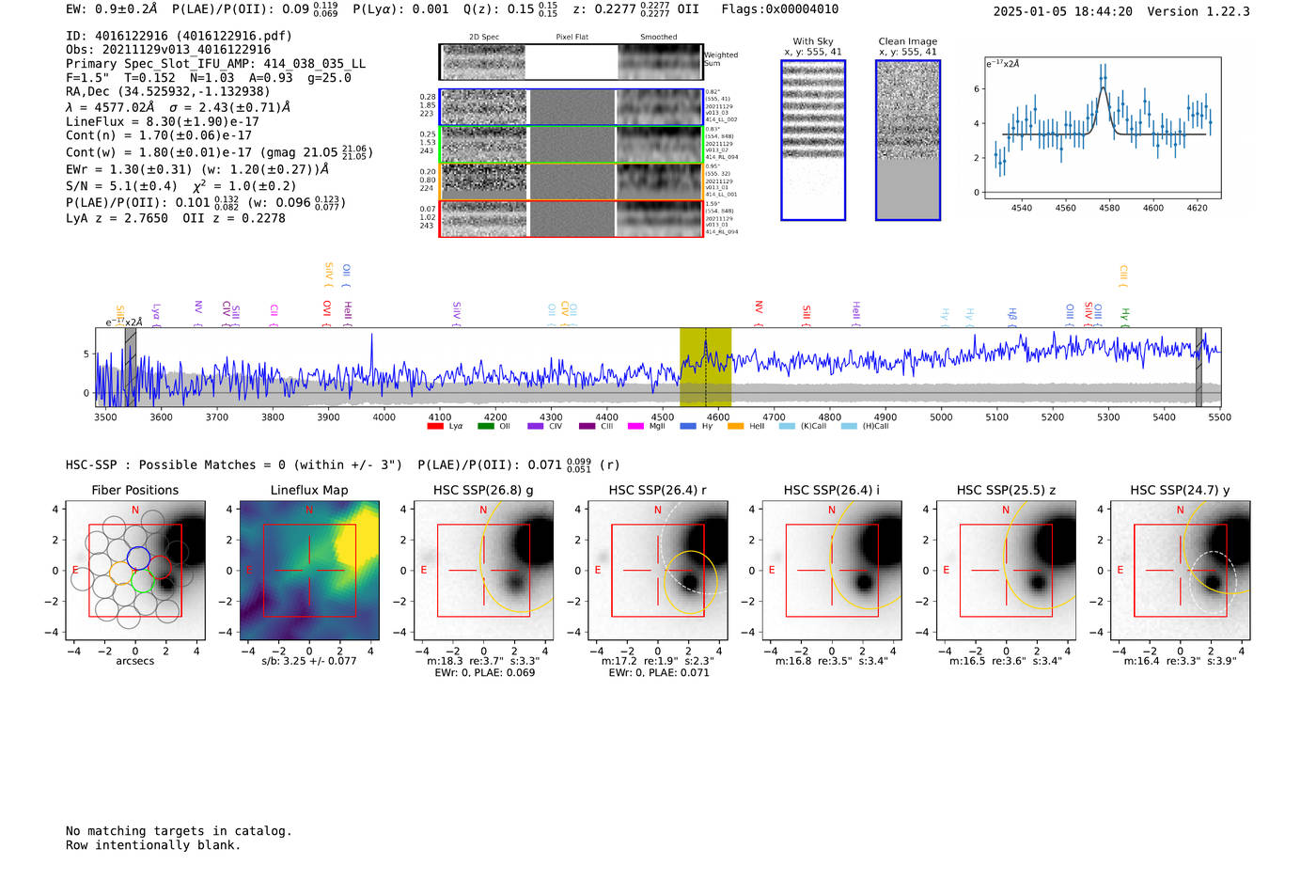Click the yellow highlighted band in the spectrum

pos(706,368)
